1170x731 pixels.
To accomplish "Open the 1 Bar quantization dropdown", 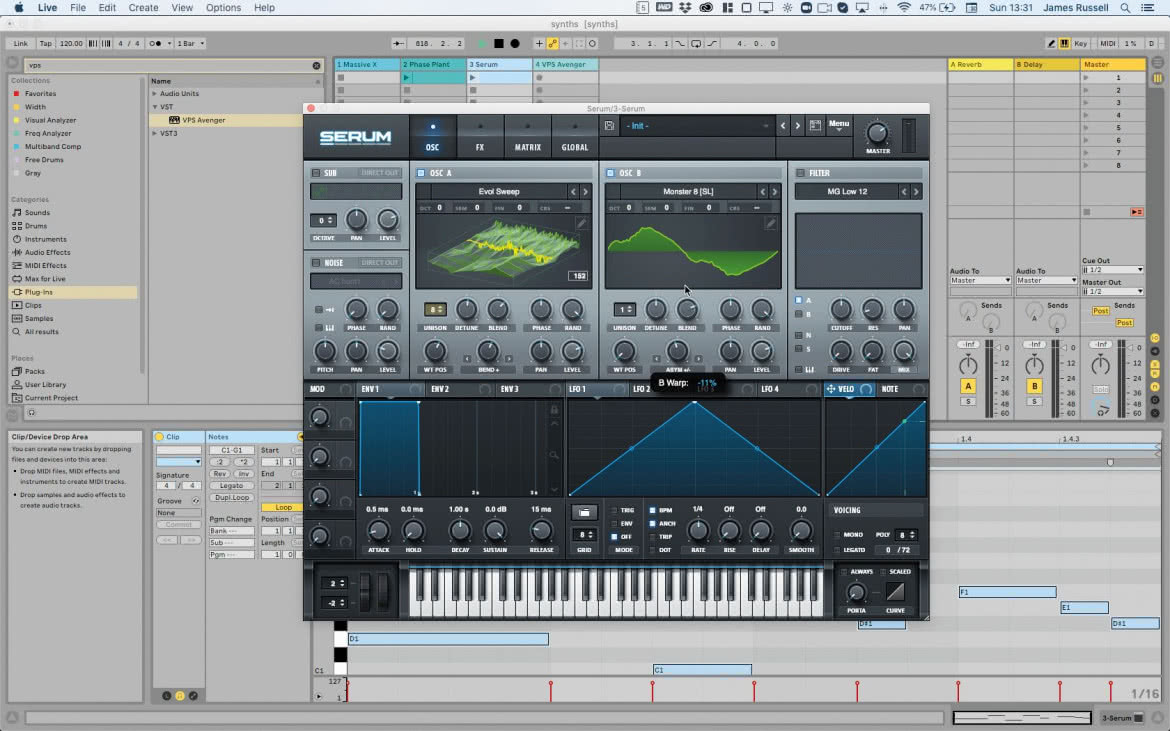I will 190,43.
